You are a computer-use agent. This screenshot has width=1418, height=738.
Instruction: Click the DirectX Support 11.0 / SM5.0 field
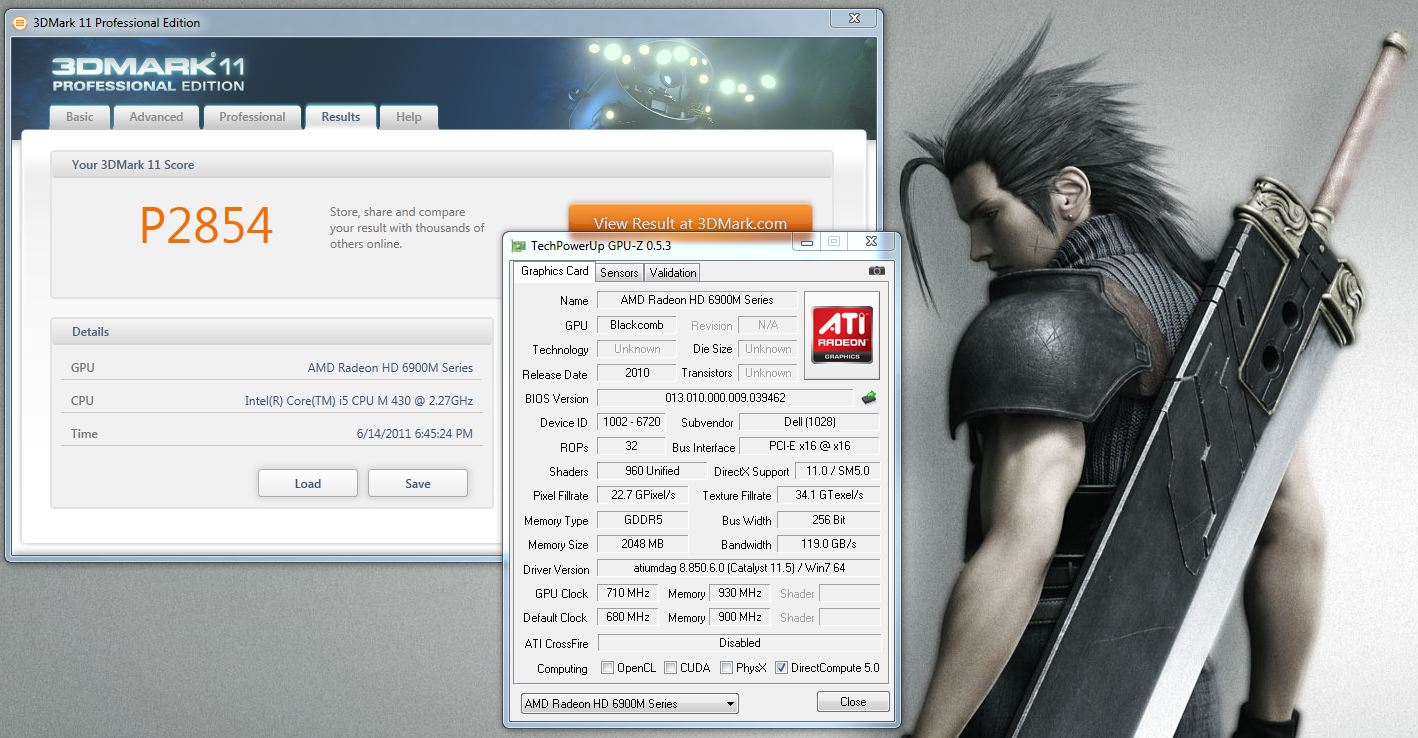pos(838,471)
